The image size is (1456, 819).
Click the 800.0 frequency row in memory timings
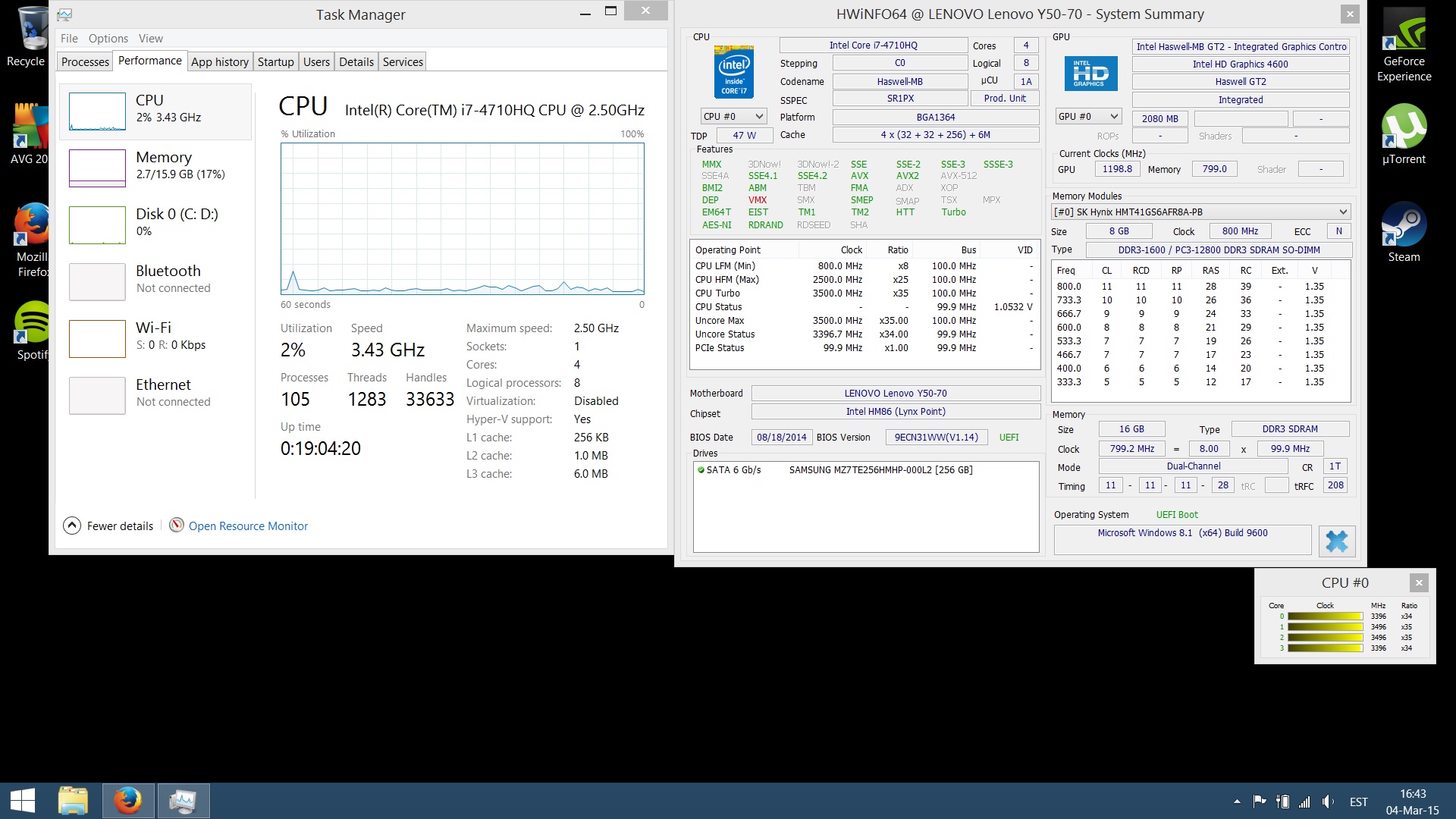(1200, 287)
